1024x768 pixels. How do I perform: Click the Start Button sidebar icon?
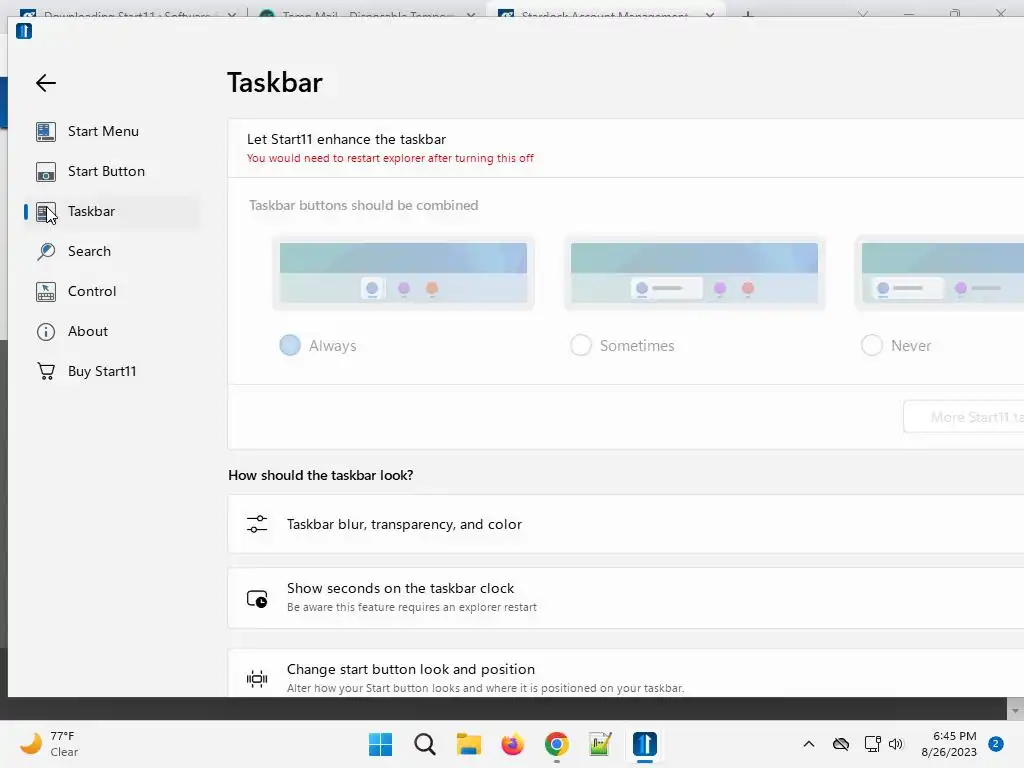(x=46, y=172)
